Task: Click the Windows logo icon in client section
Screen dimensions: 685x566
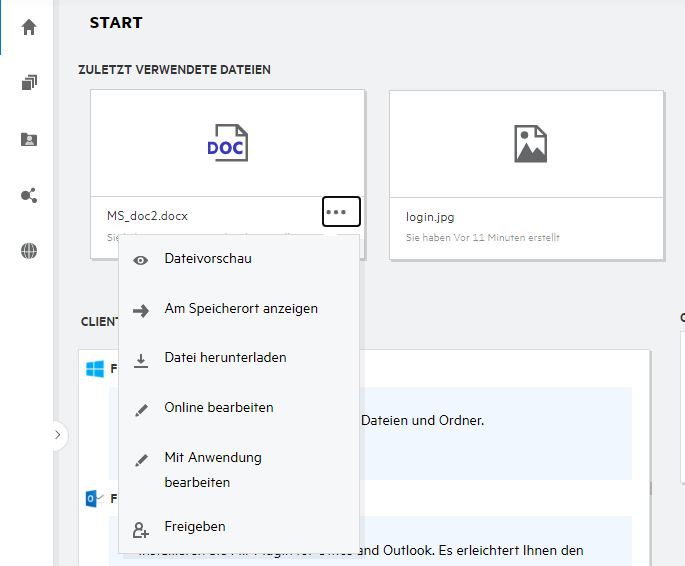Action: coord(95,370)
